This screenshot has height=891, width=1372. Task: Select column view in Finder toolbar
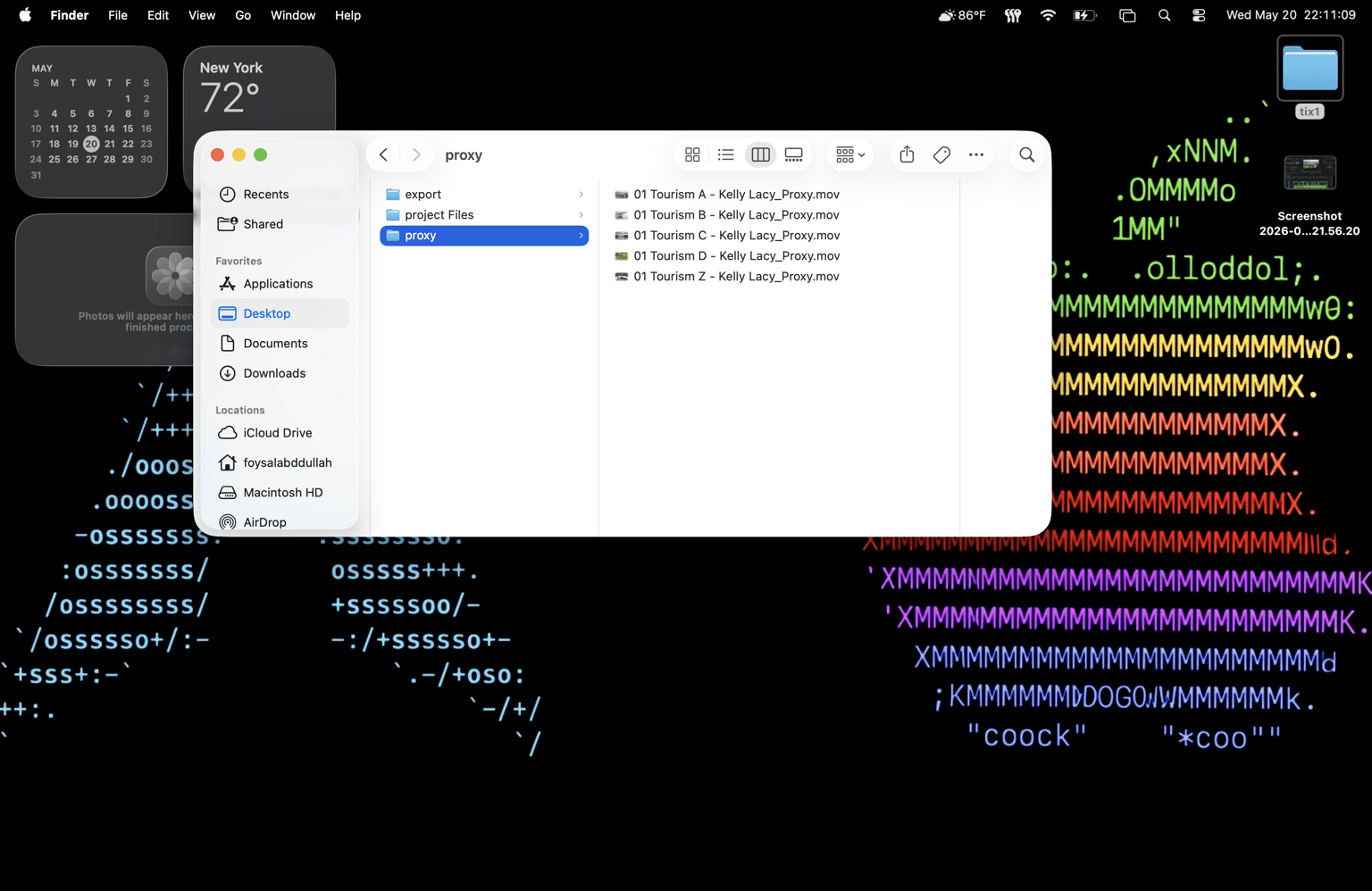[760, 154]
